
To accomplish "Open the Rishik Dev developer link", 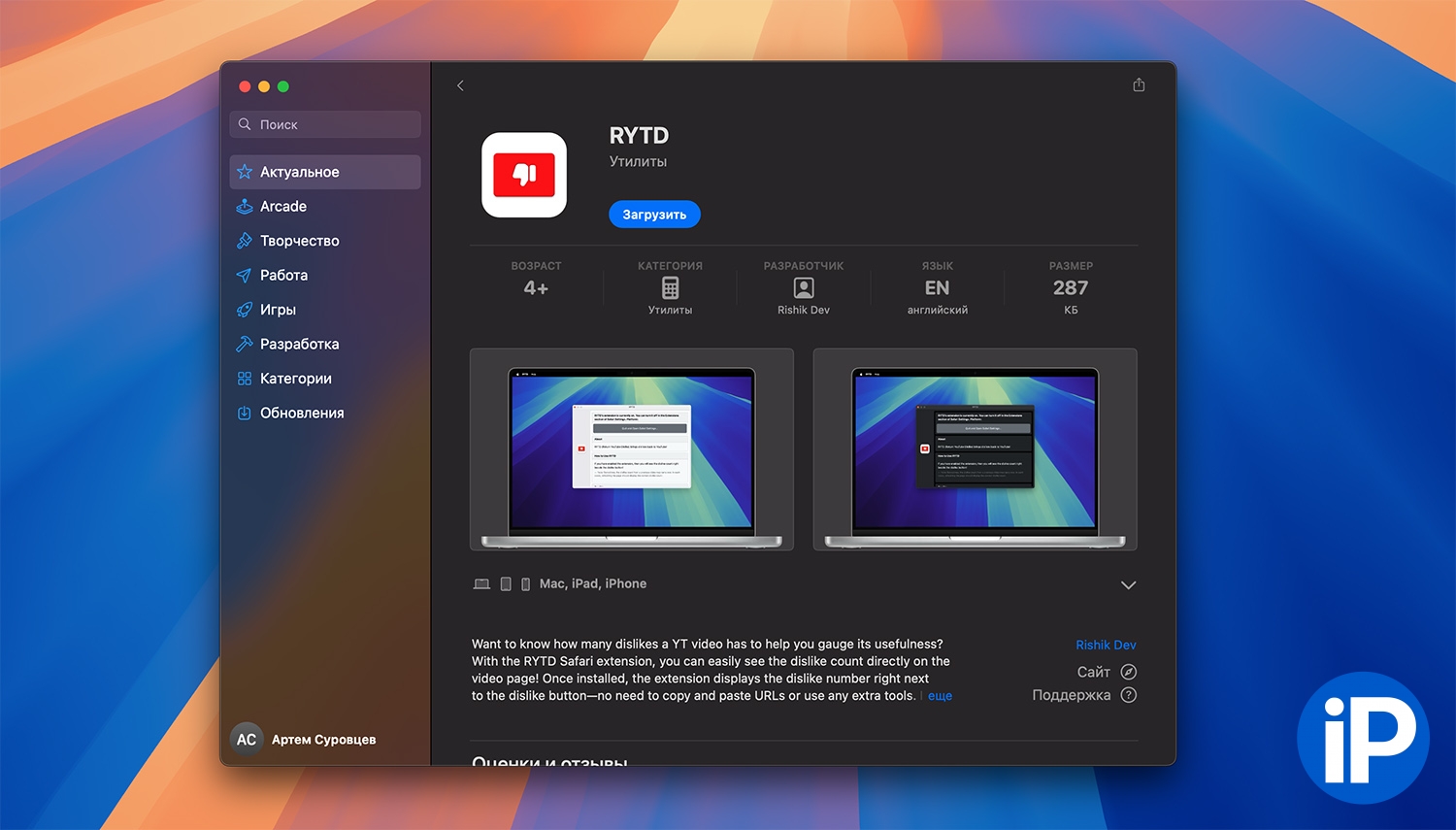I will pyautogui.click(x=1106, y=645).
